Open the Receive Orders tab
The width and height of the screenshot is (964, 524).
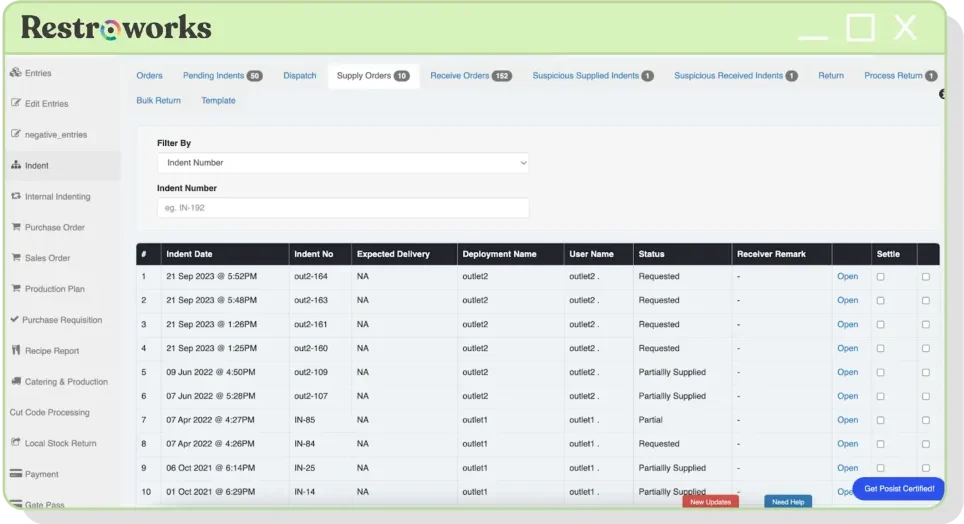tap(471, 76)
